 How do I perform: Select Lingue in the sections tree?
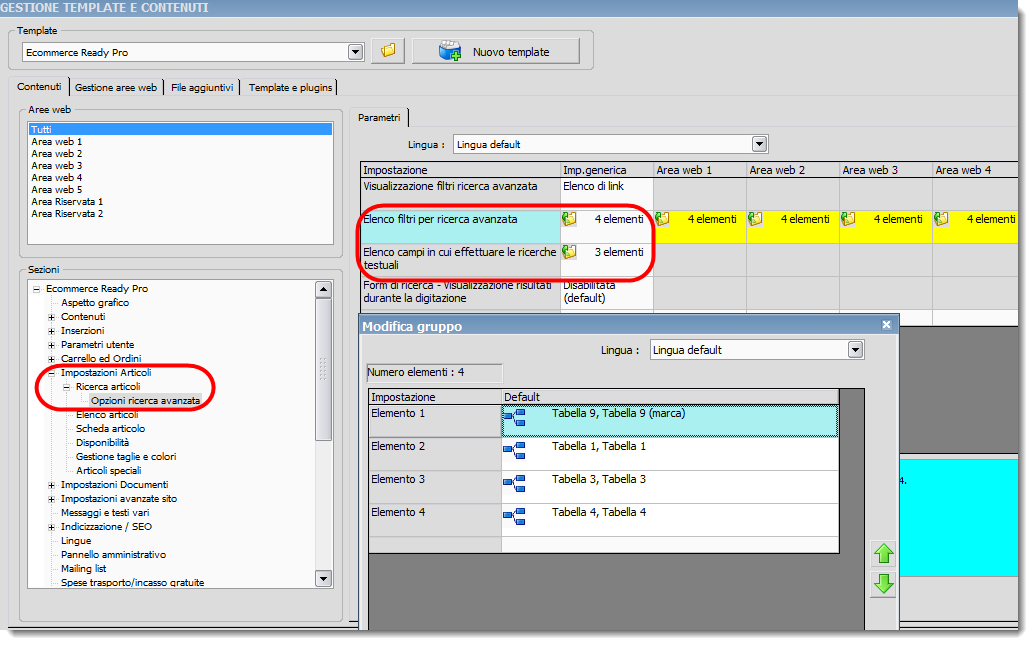pyautogui.click(x=76, y=541)
